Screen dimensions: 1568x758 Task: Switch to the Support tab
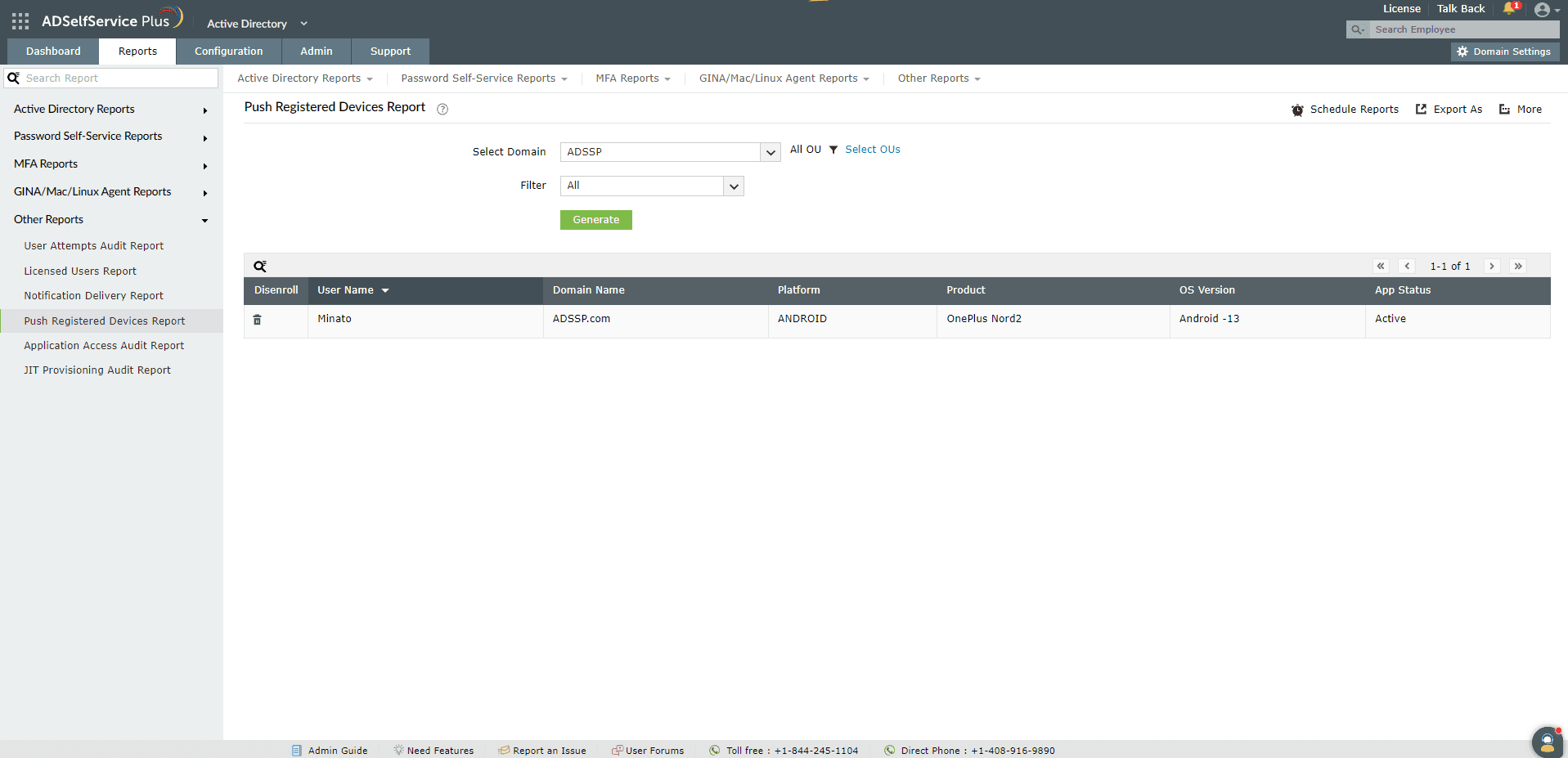point(390,52)
